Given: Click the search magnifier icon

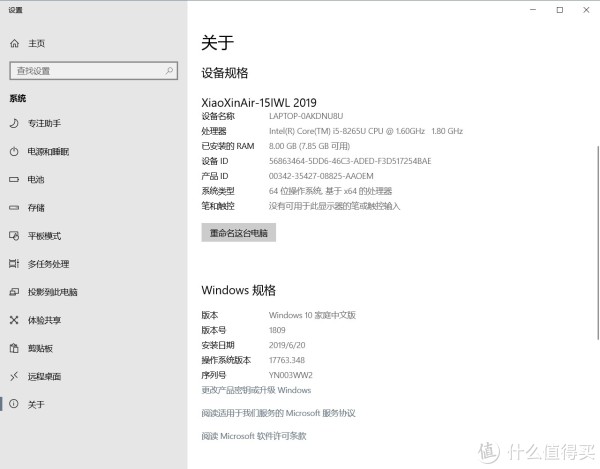Looking at the screenshot, I should click(x=169, y=70).
